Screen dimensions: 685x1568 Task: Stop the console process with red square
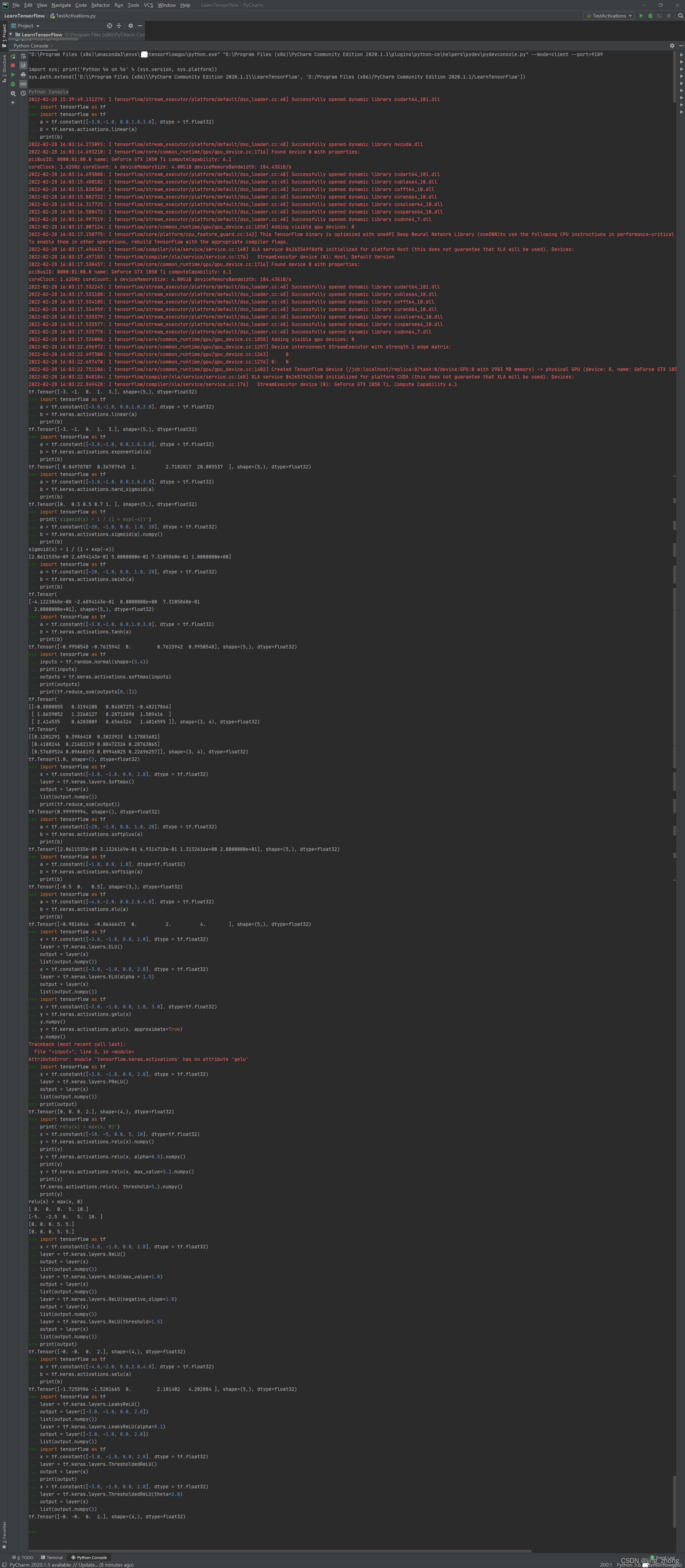(13, 65)
